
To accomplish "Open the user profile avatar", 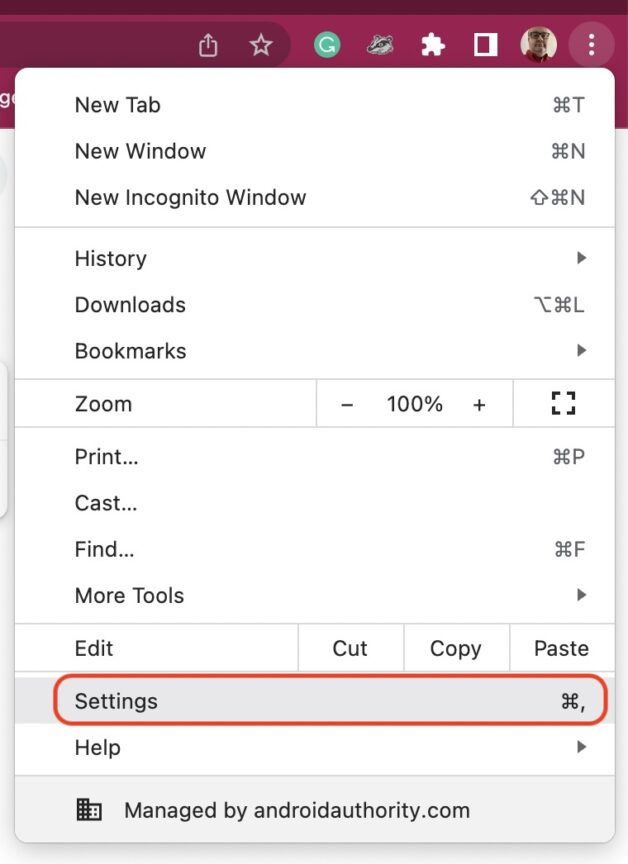I will click(x=539, y=45).
